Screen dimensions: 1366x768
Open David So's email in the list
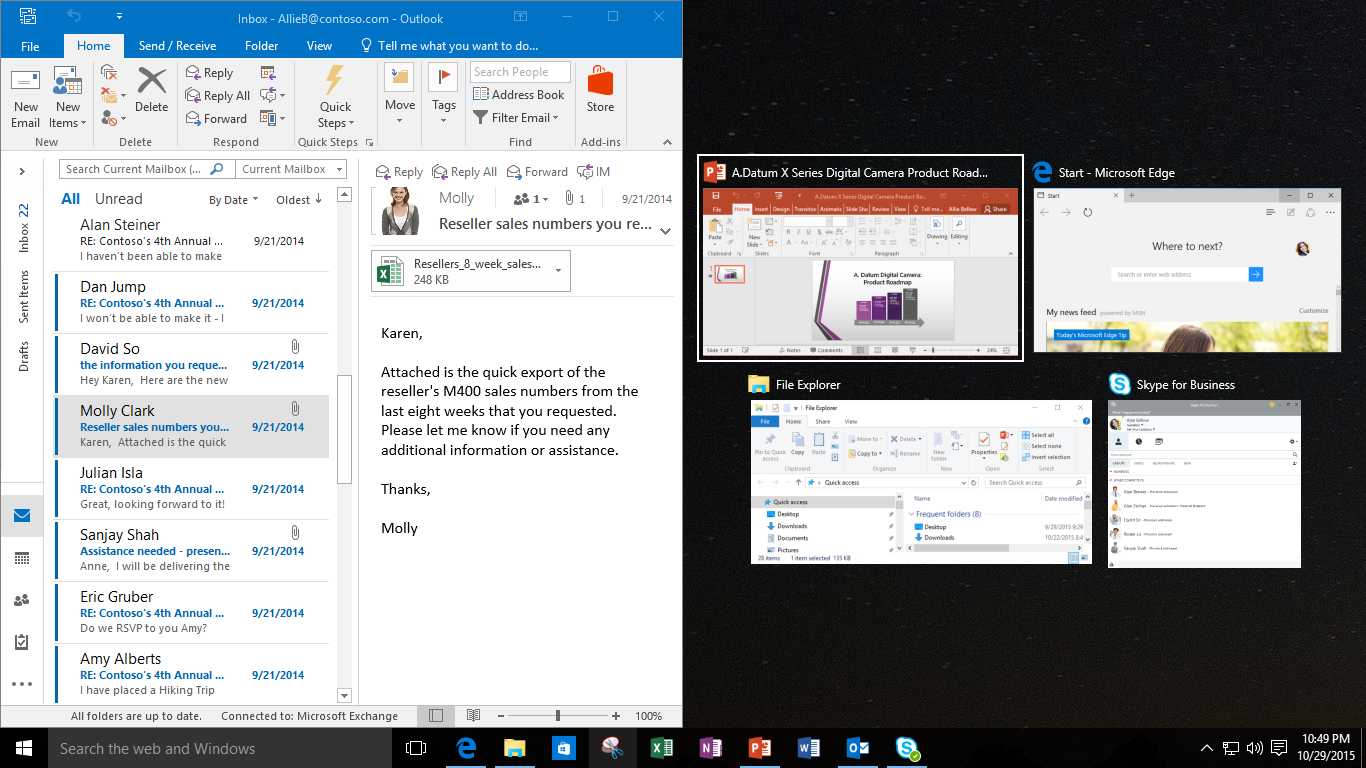[x=192, y=364]
